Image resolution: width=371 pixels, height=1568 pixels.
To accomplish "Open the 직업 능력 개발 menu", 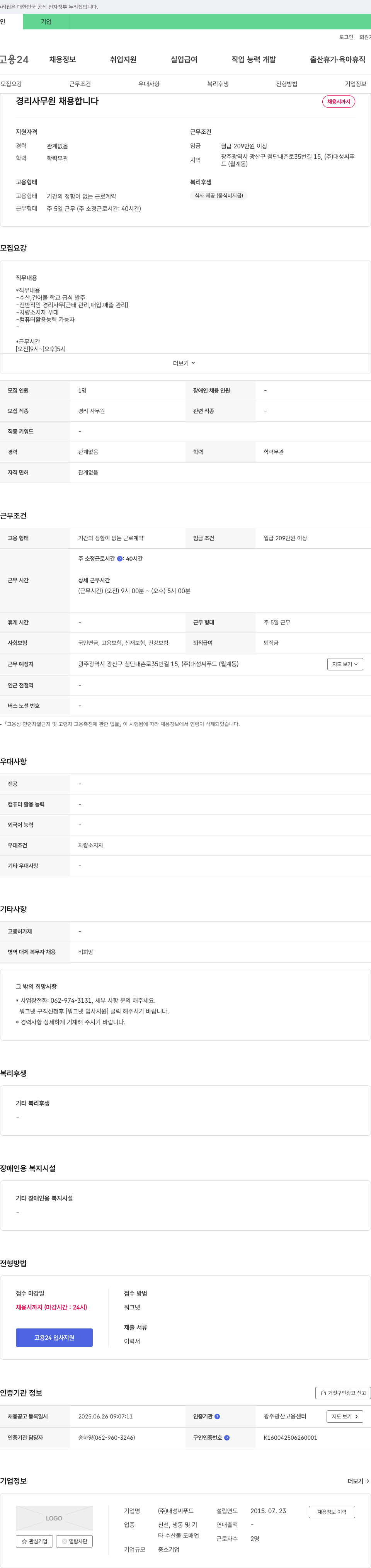I will click(254, 59).
